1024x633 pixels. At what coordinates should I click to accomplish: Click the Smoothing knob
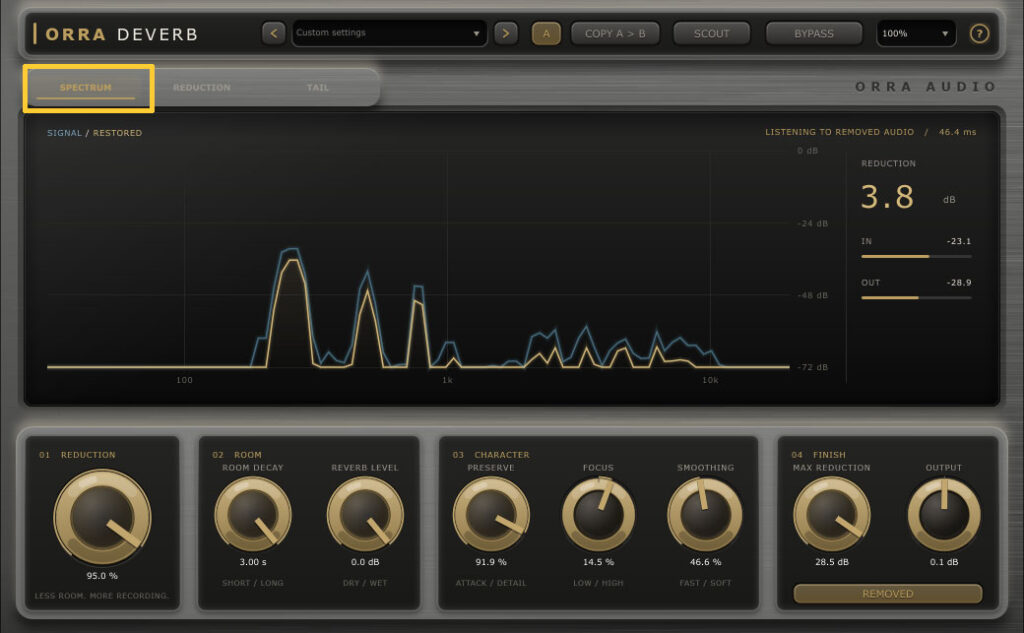[705, 514]
